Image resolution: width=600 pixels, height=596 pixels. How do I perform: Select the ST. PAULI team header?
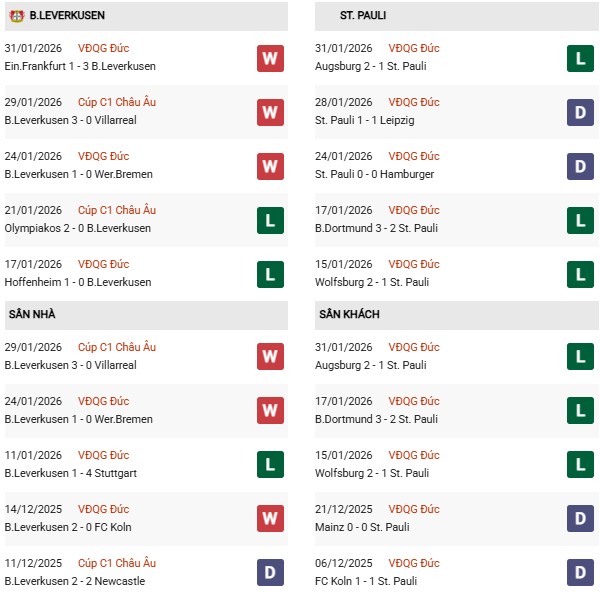tap(363, 16)
